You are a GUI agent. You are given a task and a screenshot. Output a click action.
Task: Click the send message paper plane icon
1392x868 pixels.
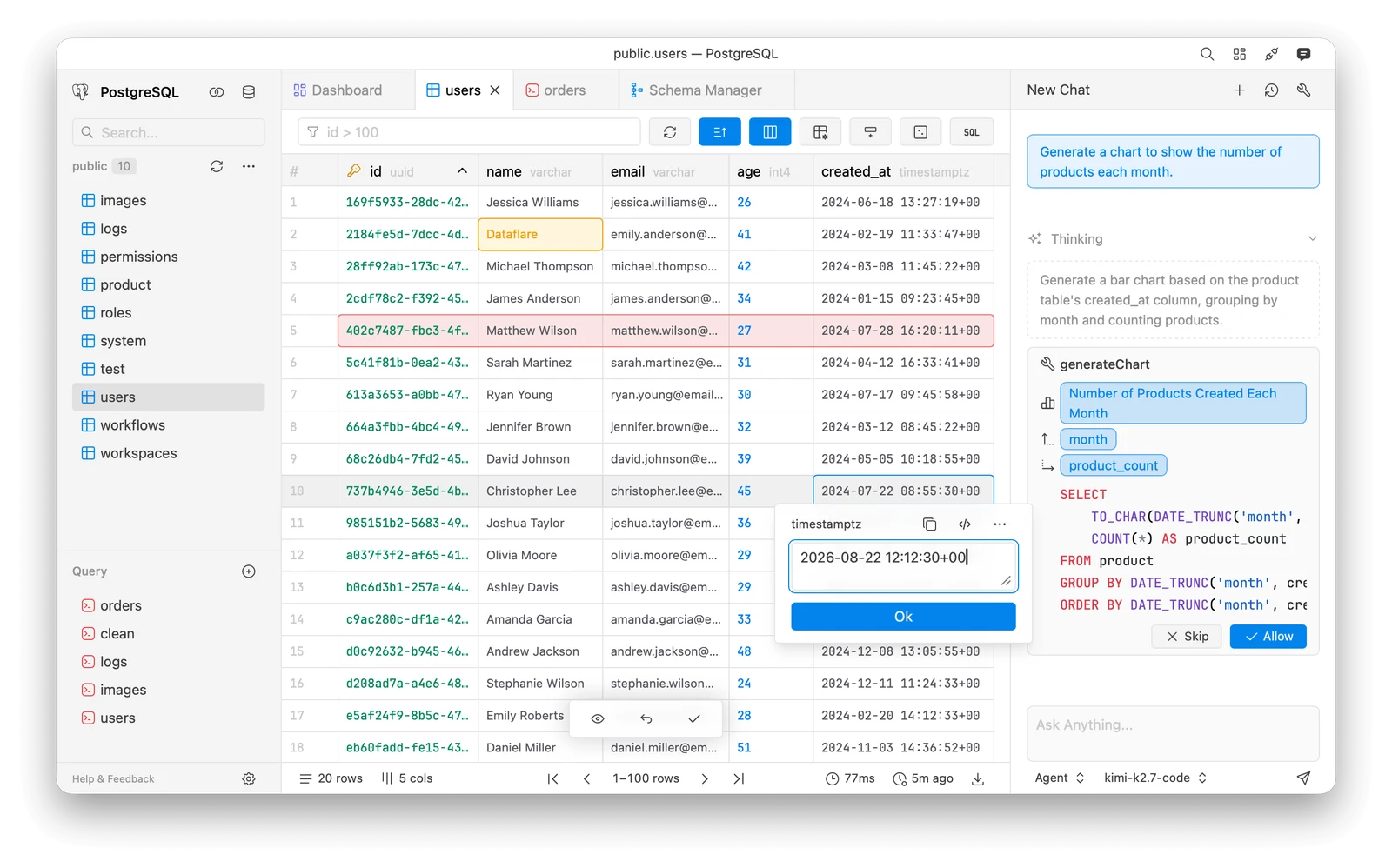click(x=1303, y=778)
